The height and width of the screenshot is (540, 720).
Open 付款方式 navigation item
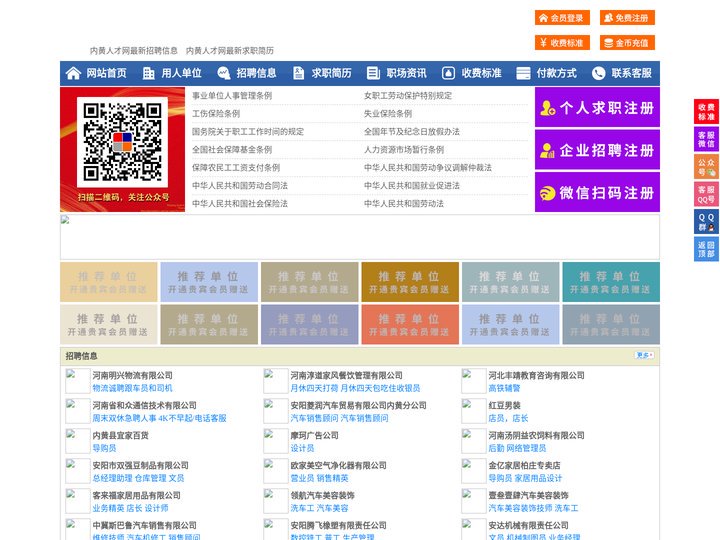tap(557, 73)
